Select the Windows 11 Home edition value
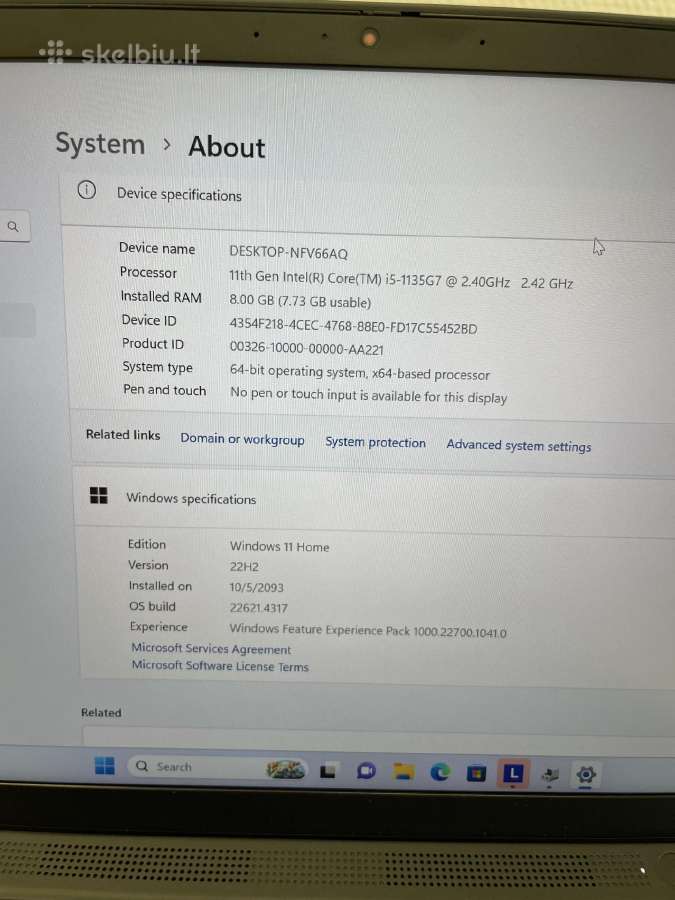The height and width of the screenshot is (900, 675). click(x=280, y=546)
